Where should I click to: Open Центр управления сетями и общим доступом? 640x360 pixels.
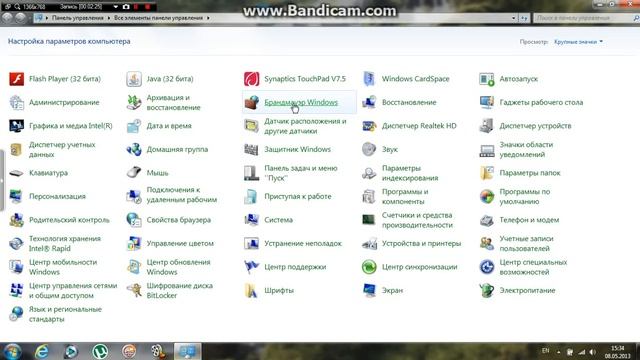[73, 290]
